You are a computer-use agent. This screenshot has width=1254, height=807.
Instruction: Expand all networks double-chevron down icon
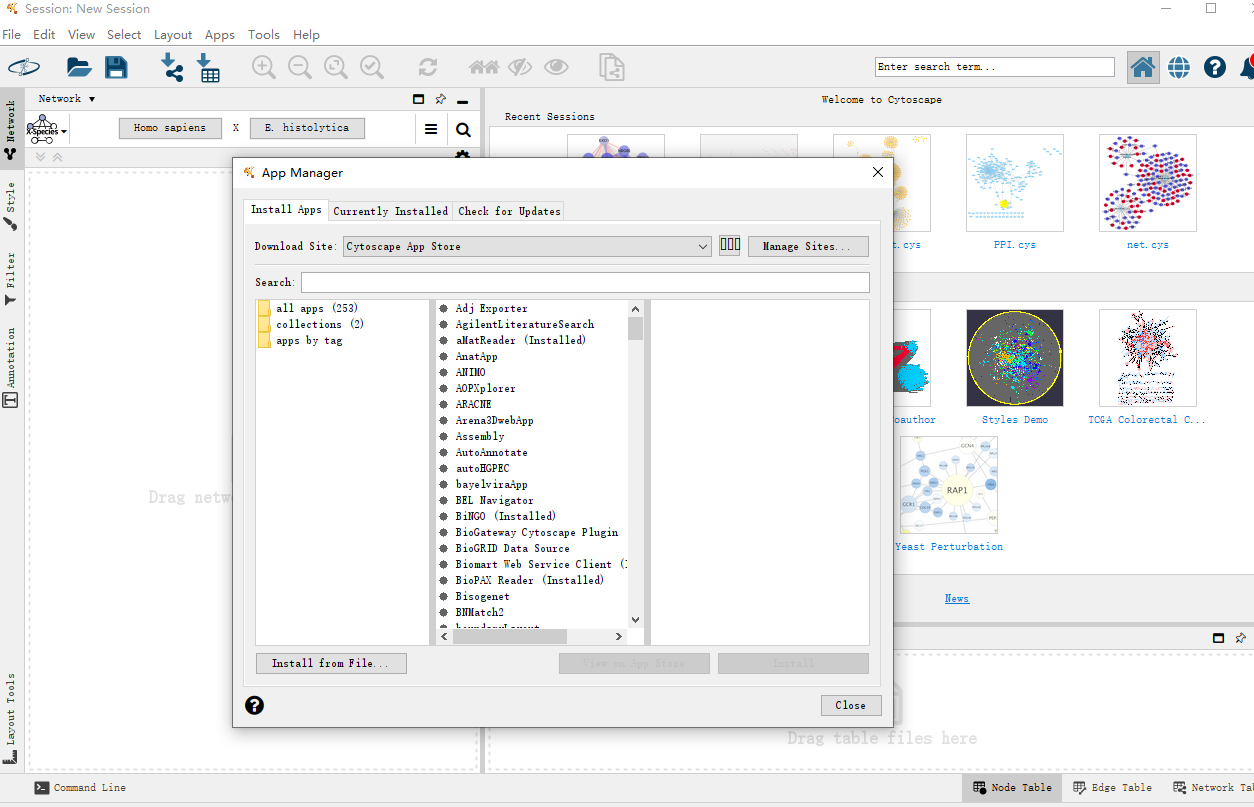41,156
